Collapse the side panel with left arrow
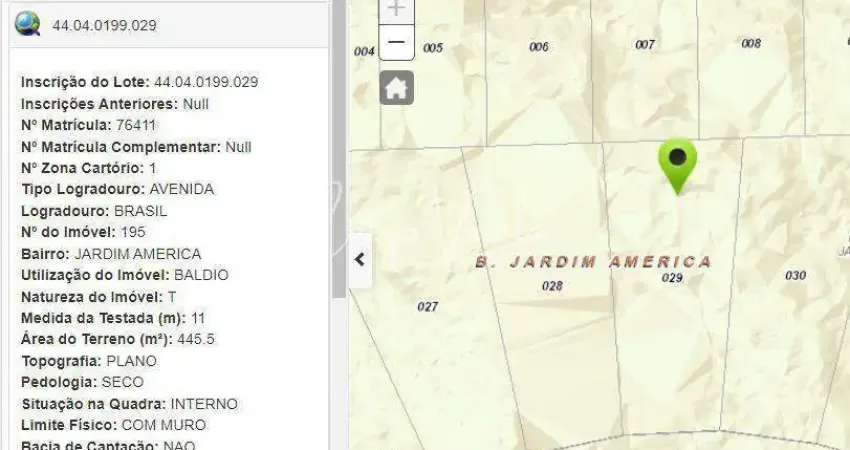 click(x=360, y=259)
